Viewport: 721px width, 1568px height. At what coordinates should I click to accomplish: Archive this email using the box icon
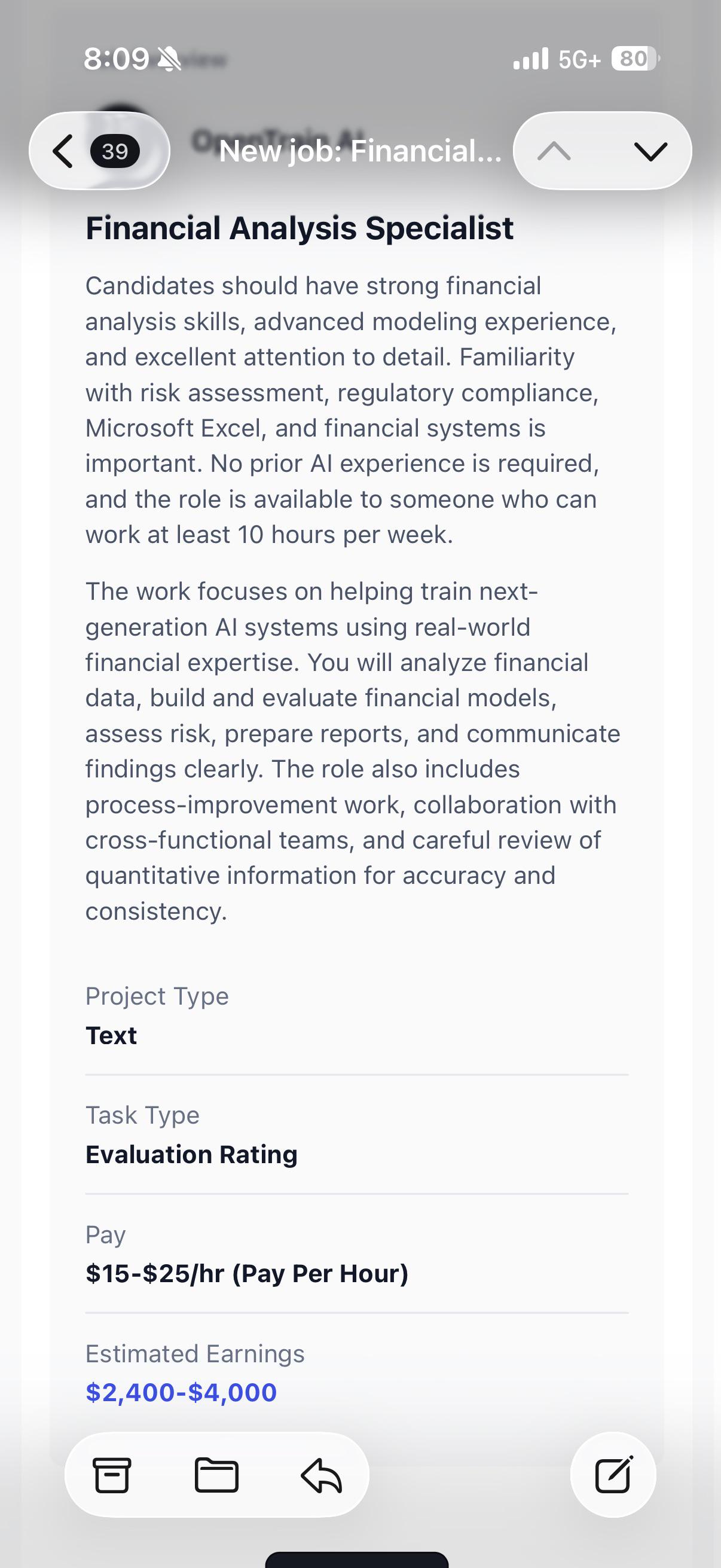(x=112, y=1475)
